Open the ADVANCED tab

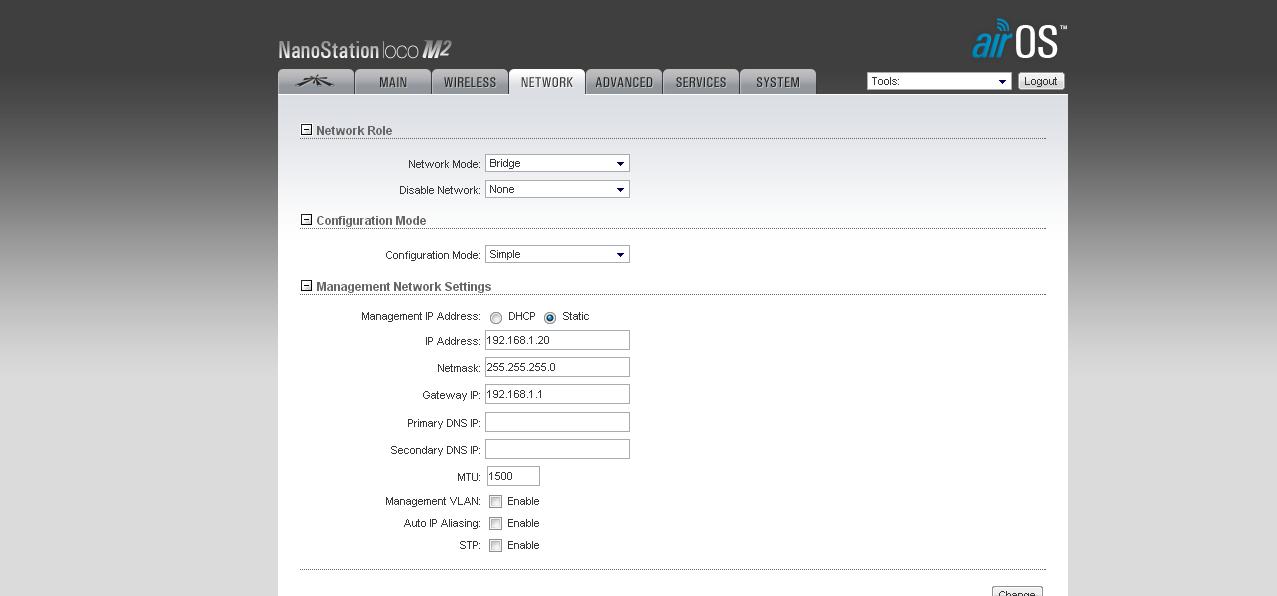(624, 82)
